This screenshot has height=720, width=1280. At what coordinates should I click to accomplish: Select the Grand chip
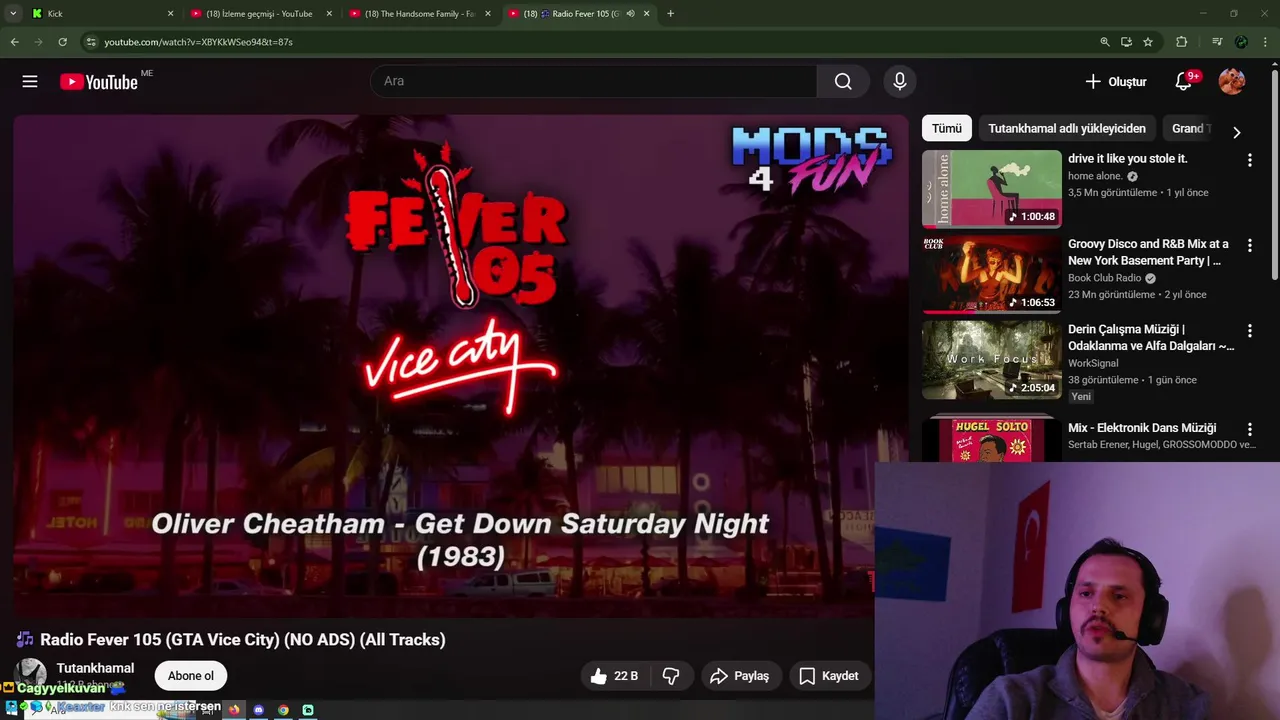tap(1190, 128)
